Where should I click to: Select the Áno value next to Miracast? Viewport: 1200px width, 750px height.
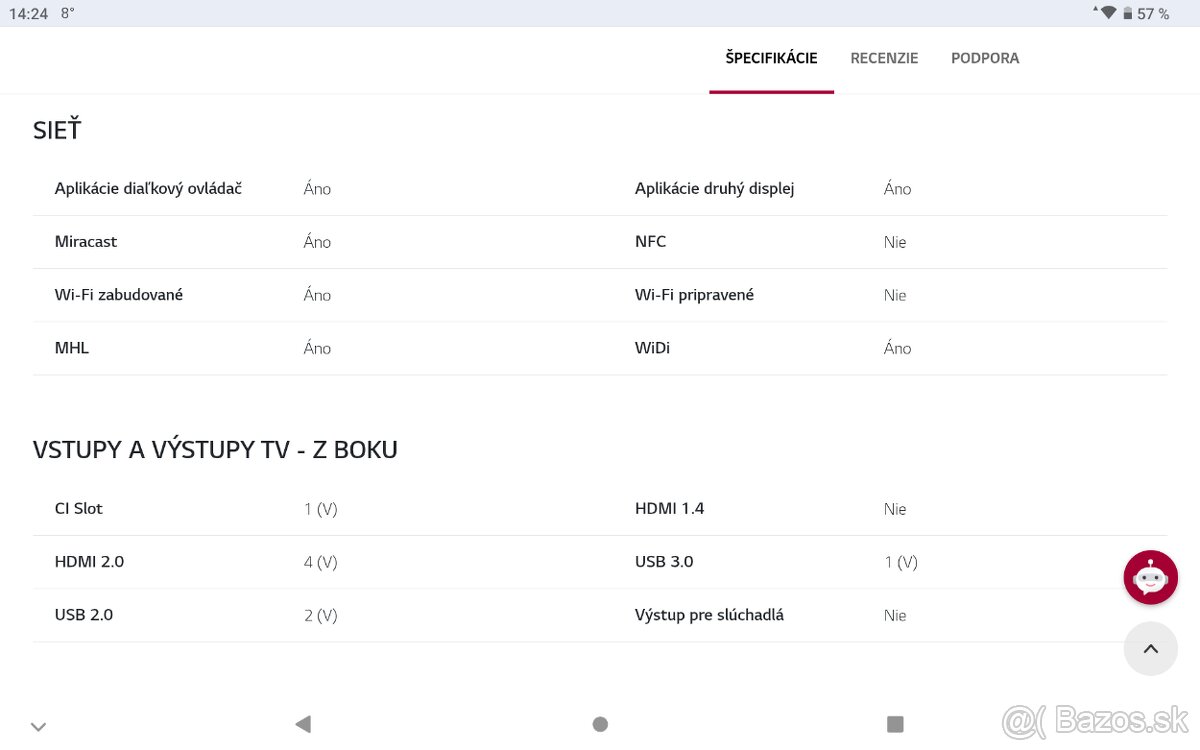316,241
